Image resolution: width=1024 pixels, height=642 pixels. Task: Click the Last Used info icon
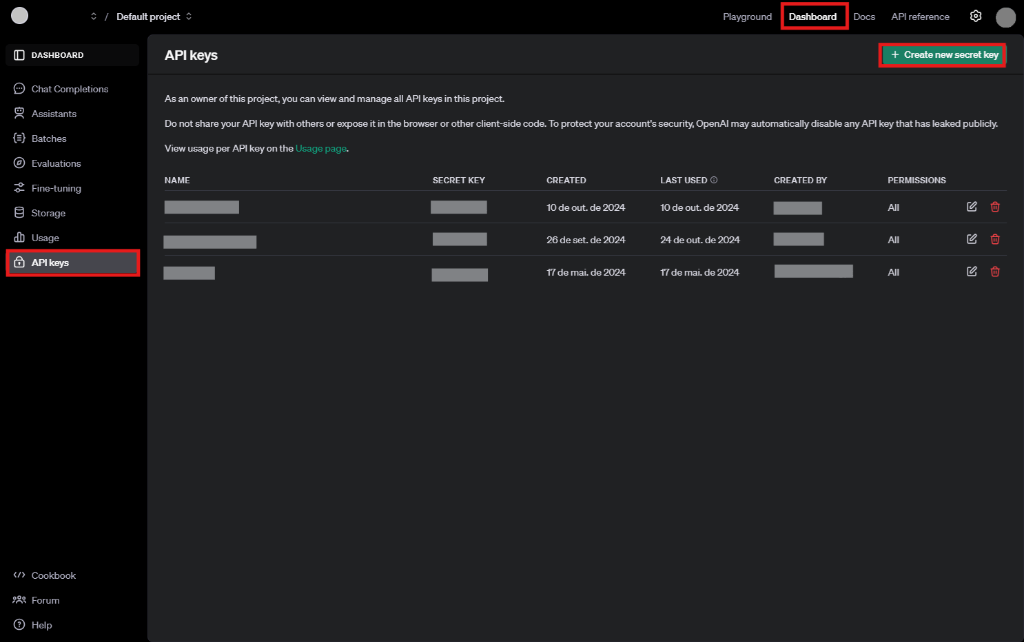point(714,181)
